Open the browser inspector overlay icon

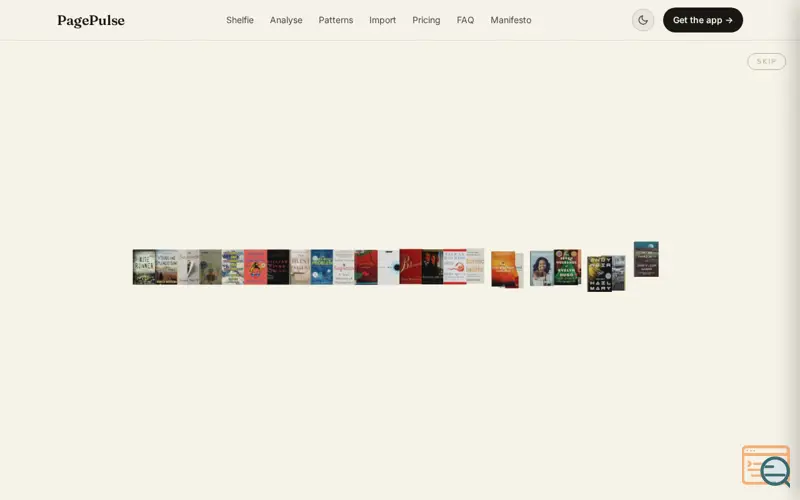pos(766,465)
